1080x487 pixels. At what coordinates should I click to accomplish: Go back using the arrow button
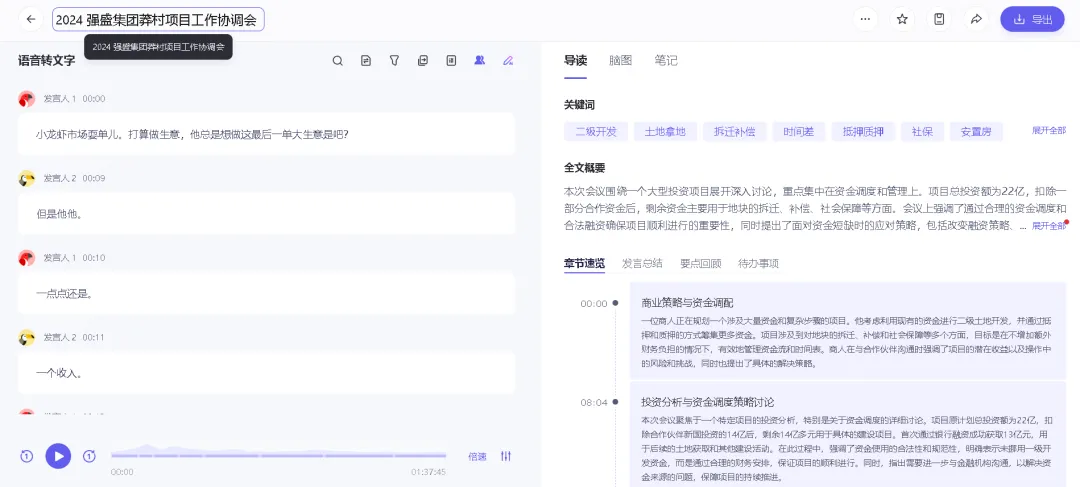point(30,19)
